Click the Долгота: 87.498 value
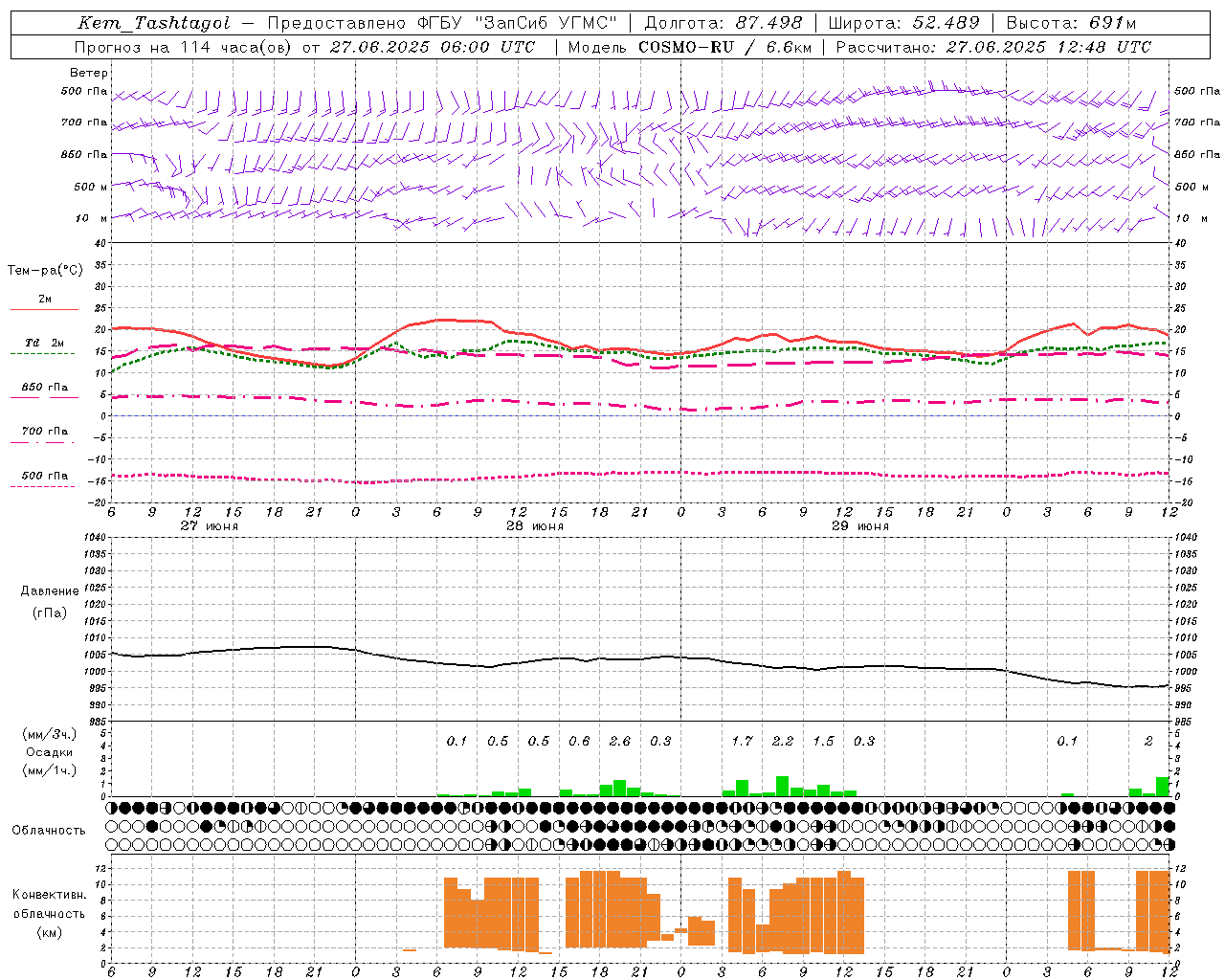Screen dimensions: 1225x980 tap(724, 23)
